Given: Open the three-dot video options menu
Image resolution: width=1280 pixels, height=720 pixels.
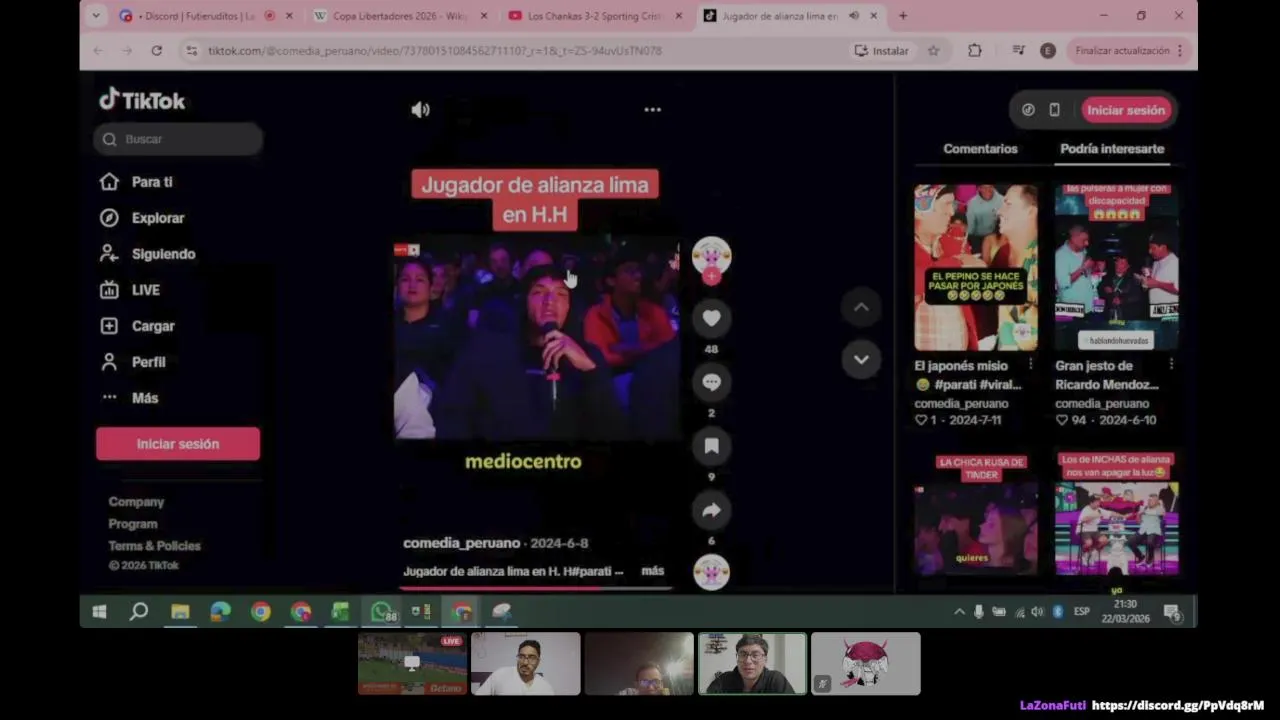Looking at the screenshot, I should (x=653, y=110).
